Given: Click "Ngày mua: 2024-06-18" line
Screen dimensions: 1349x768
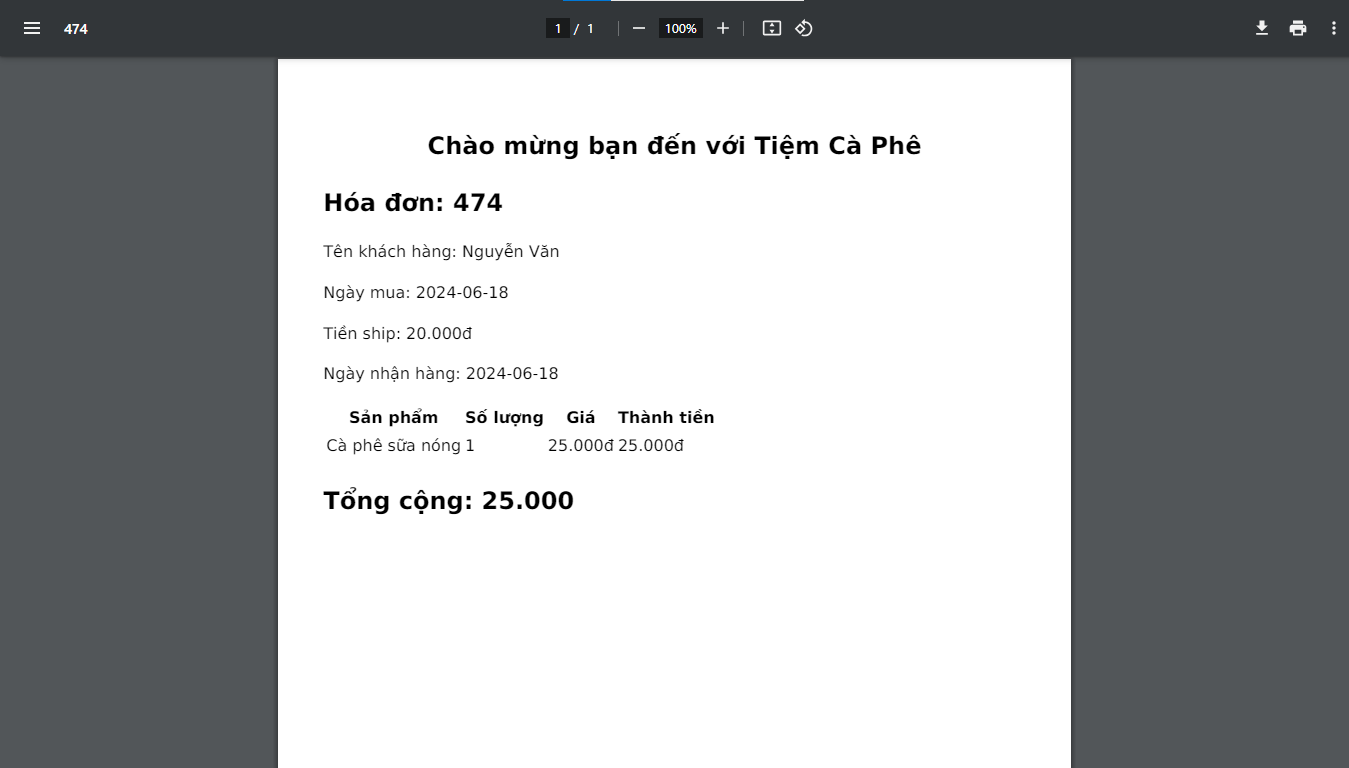Looking at the screenshot, I should 416,293.
